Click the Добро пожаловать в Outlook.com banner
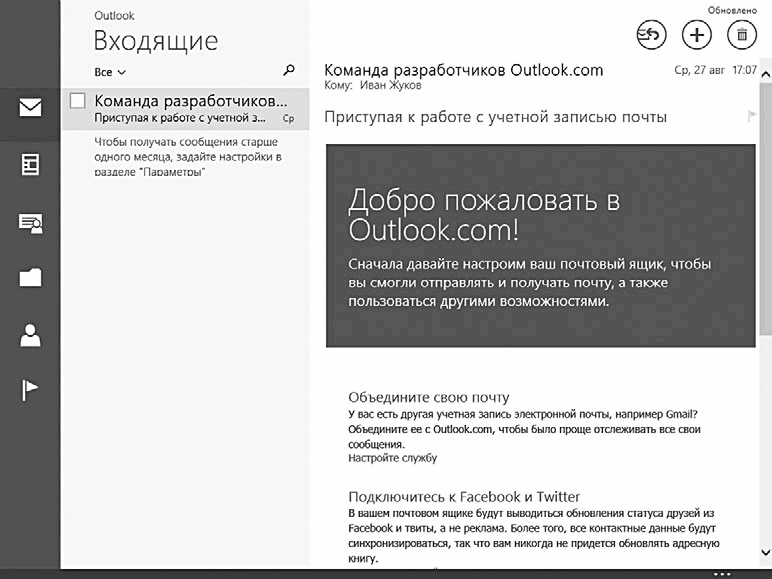Screen dimensions: 772x579 541,246
